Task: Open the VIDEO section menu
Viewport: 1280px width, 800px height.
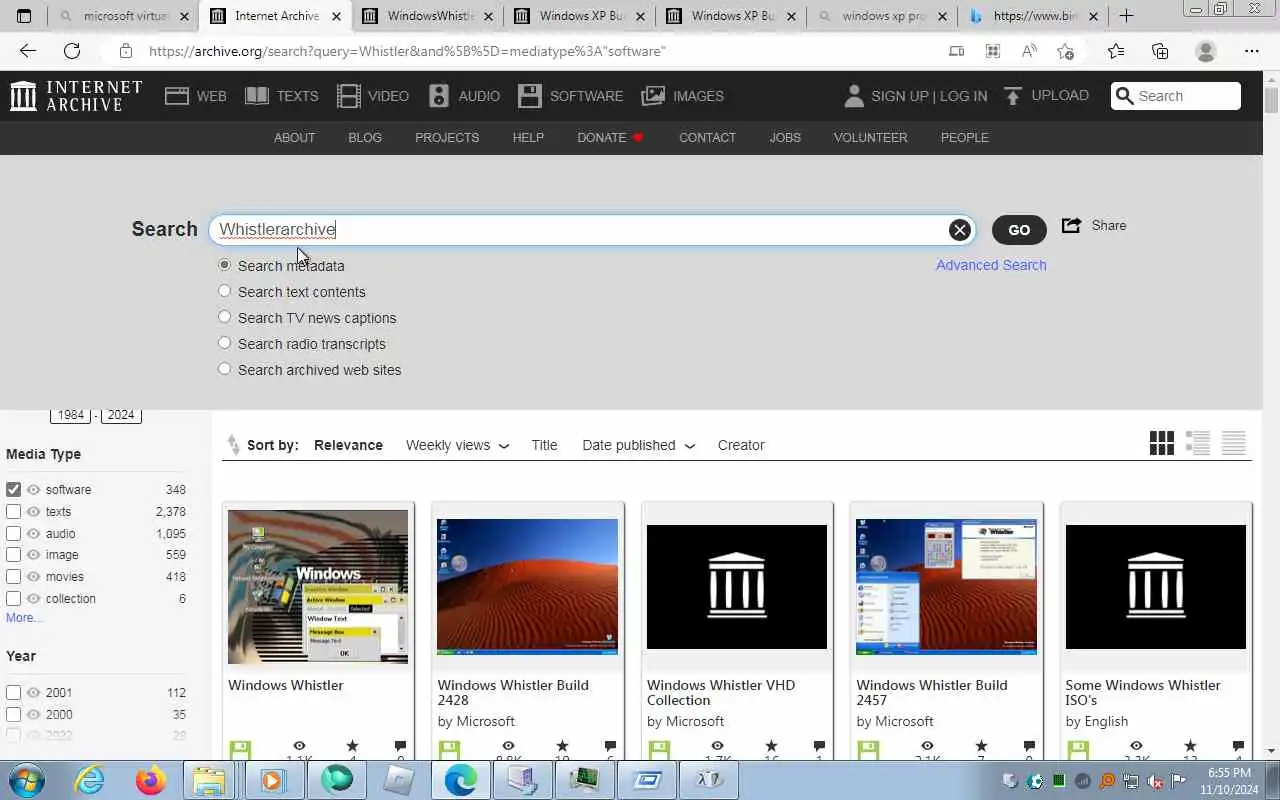Action: (373, 96)
